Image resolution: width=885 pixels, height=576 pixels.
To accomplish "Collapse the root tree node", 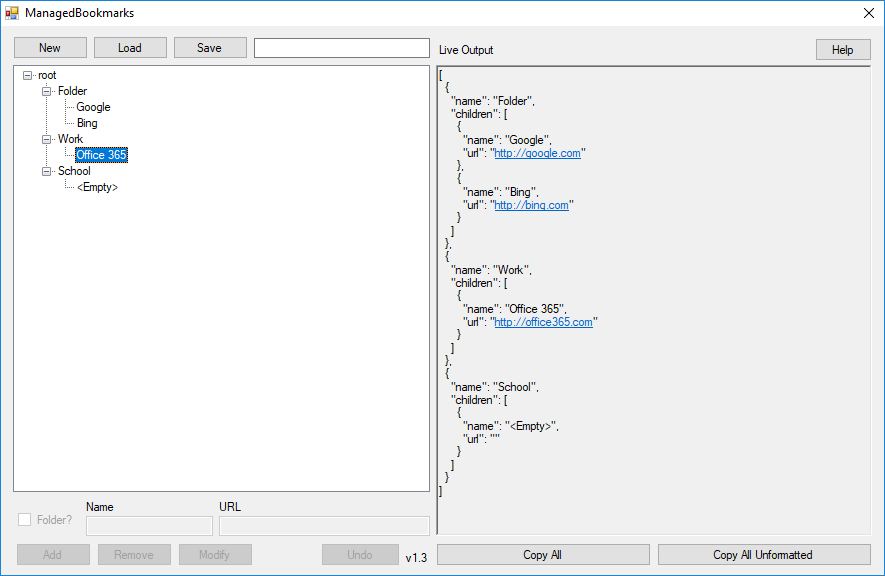I will tap(26, 75).
